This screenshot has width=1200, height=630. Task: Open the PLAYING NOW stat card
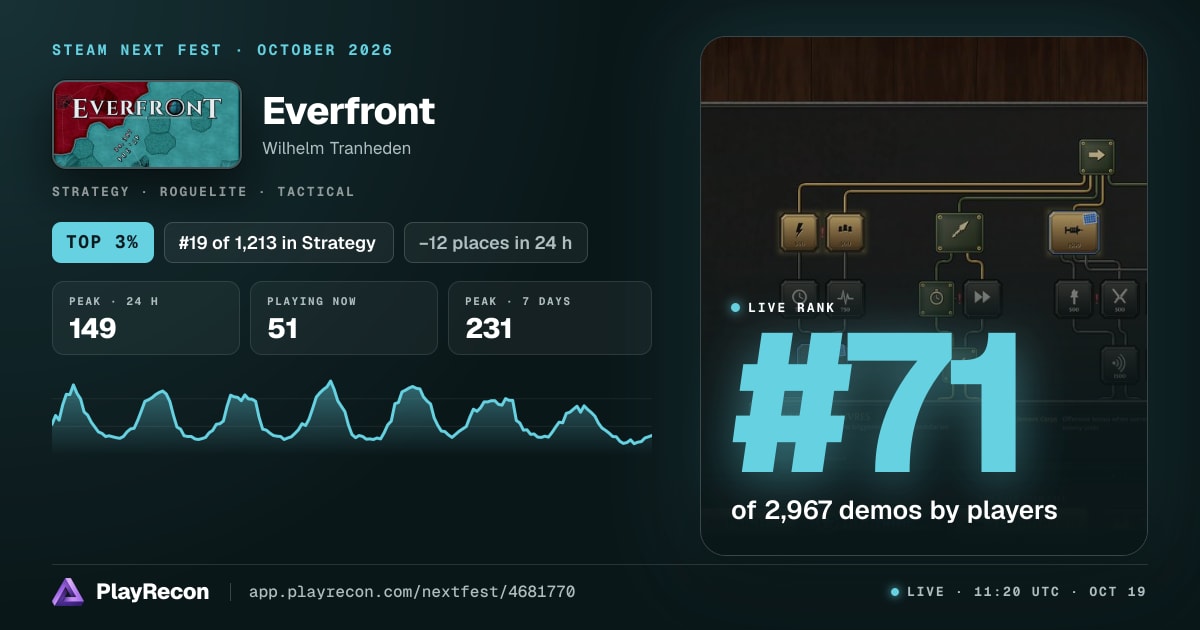pyautogui.click(x=344, y=318)
